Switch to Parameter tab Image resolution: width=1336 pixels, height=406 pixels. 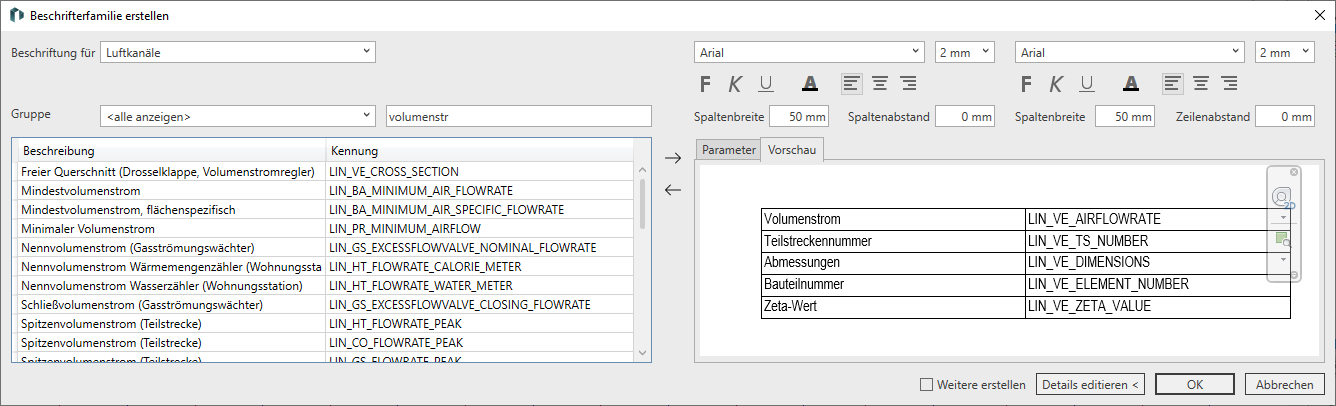click(x=728, y=150)
